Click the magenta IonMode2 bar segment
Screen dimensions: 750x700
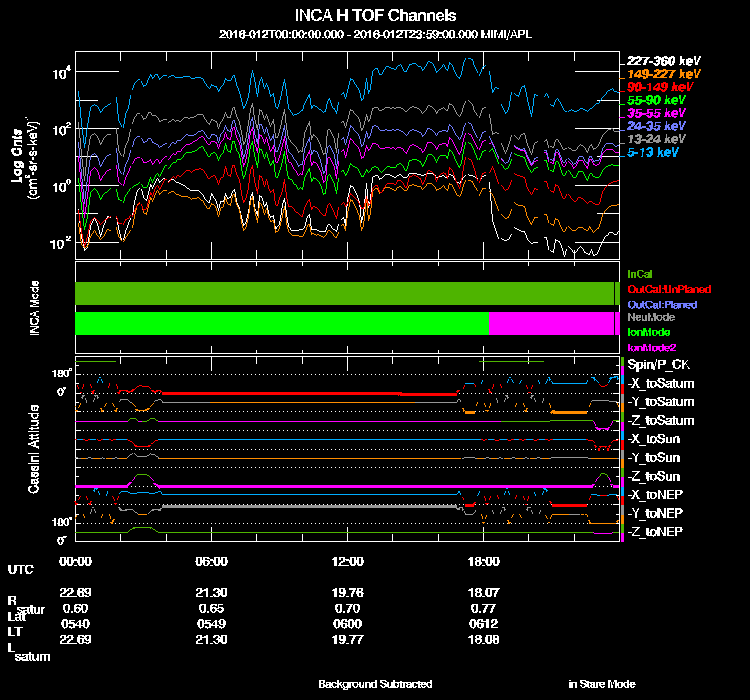551,323
